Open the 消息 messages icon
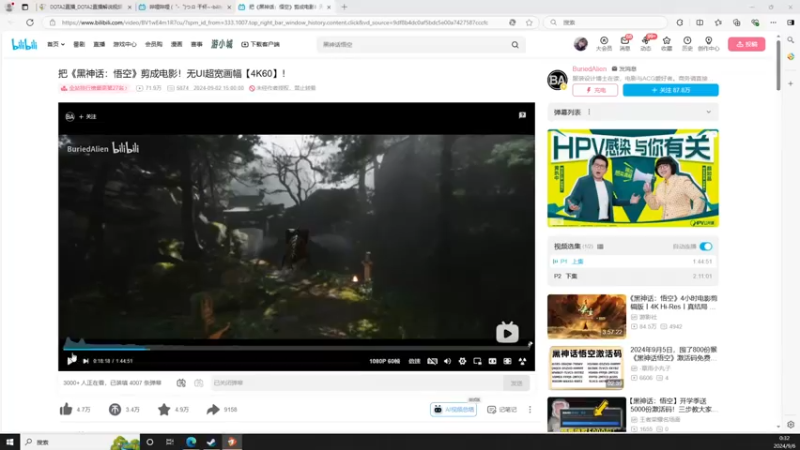The image size is (800, 450). (625, 44)
